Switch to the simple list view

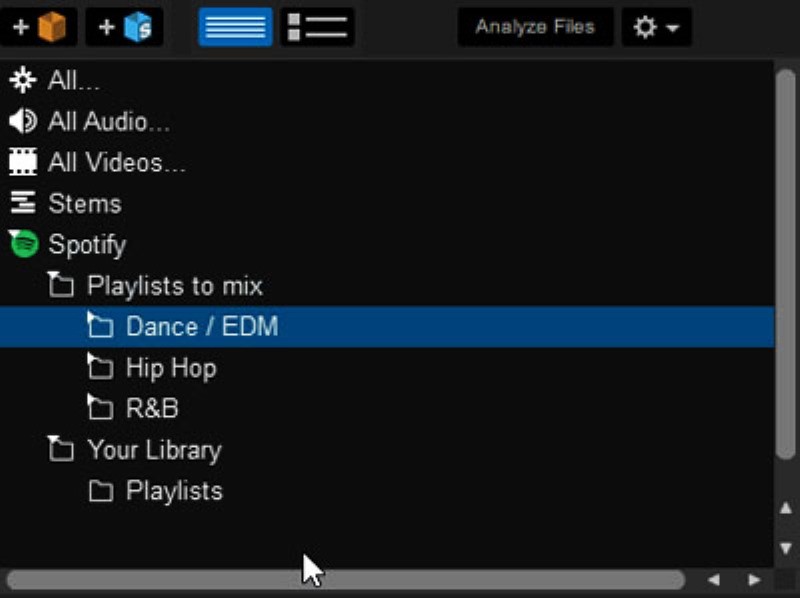pyautogui.click(x=235, y=27)
